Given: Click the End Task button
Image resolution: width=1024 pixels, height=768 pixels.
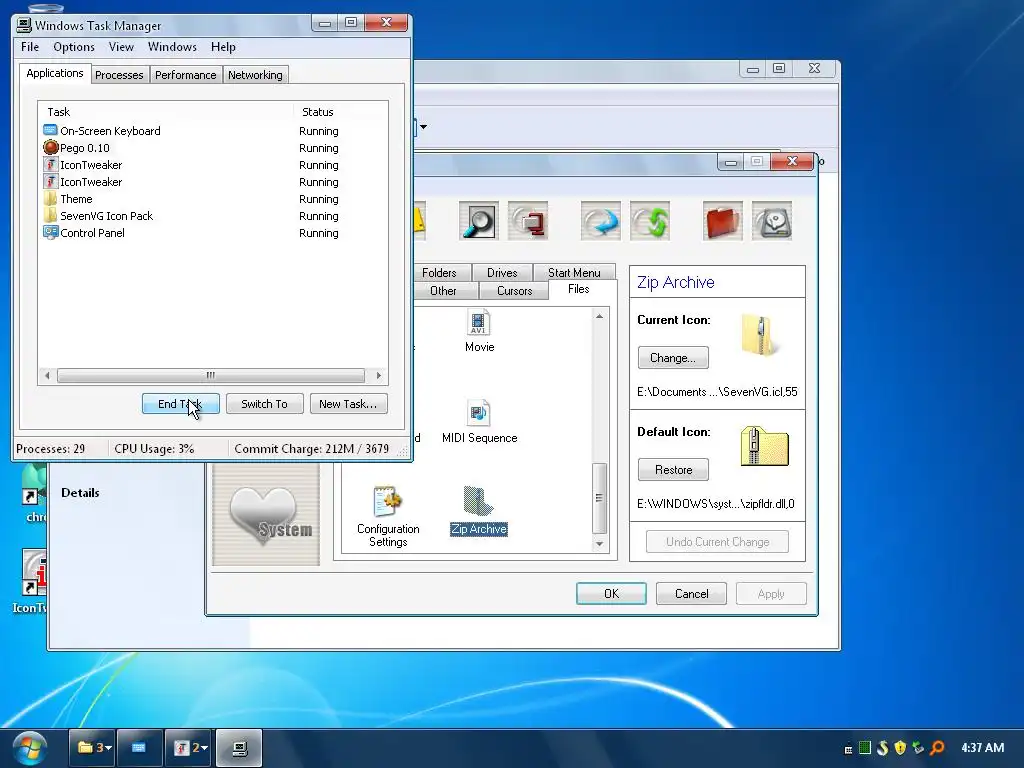Looking at the screenshot, I should (x=180, y=404).
